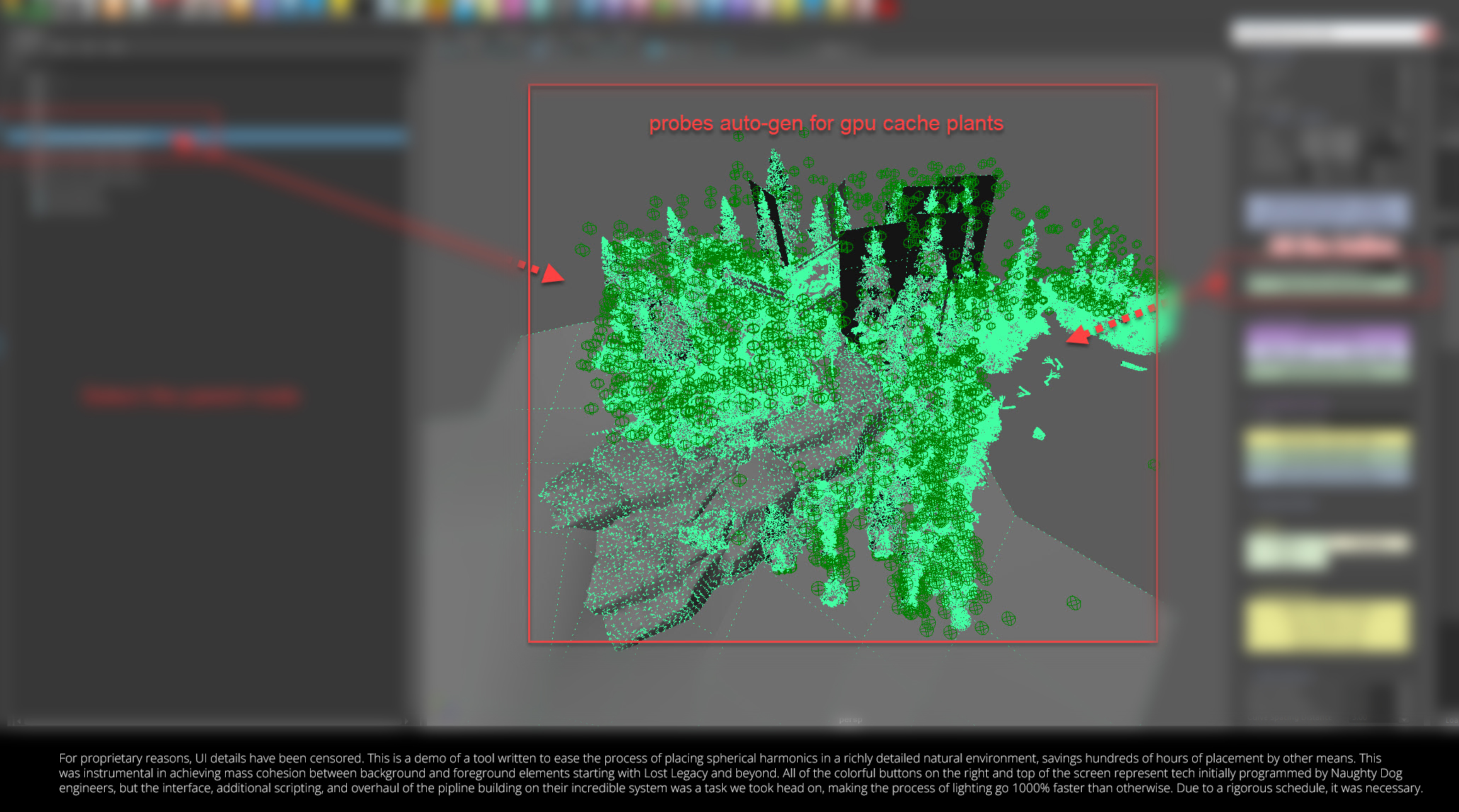Click the green button outlined in red on the right
The image size is (1459, 812).
pyautogui.click(x=1327, y=284)
